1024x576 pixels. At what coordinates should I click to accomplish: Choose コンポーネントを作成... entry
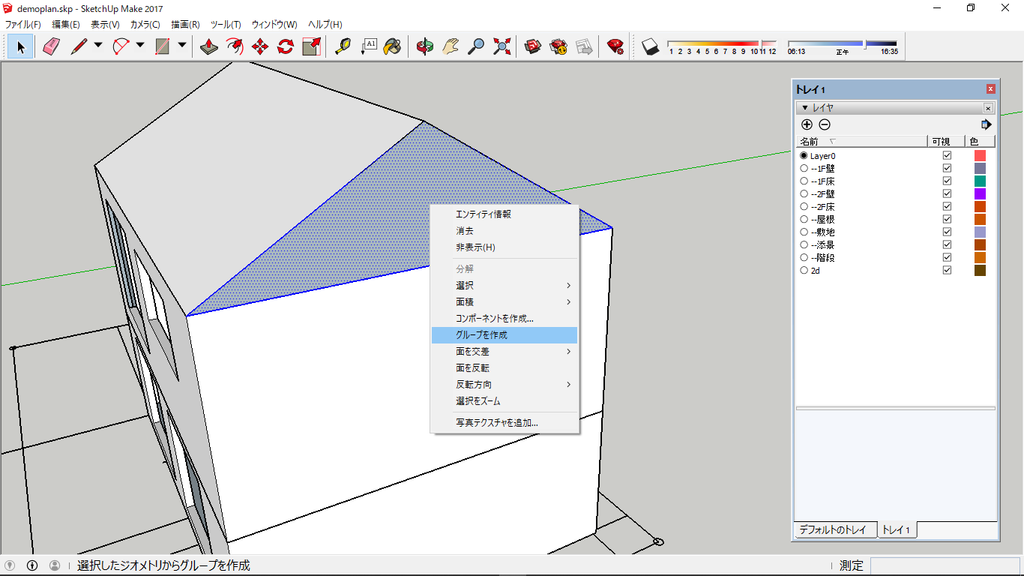point(504,319)
